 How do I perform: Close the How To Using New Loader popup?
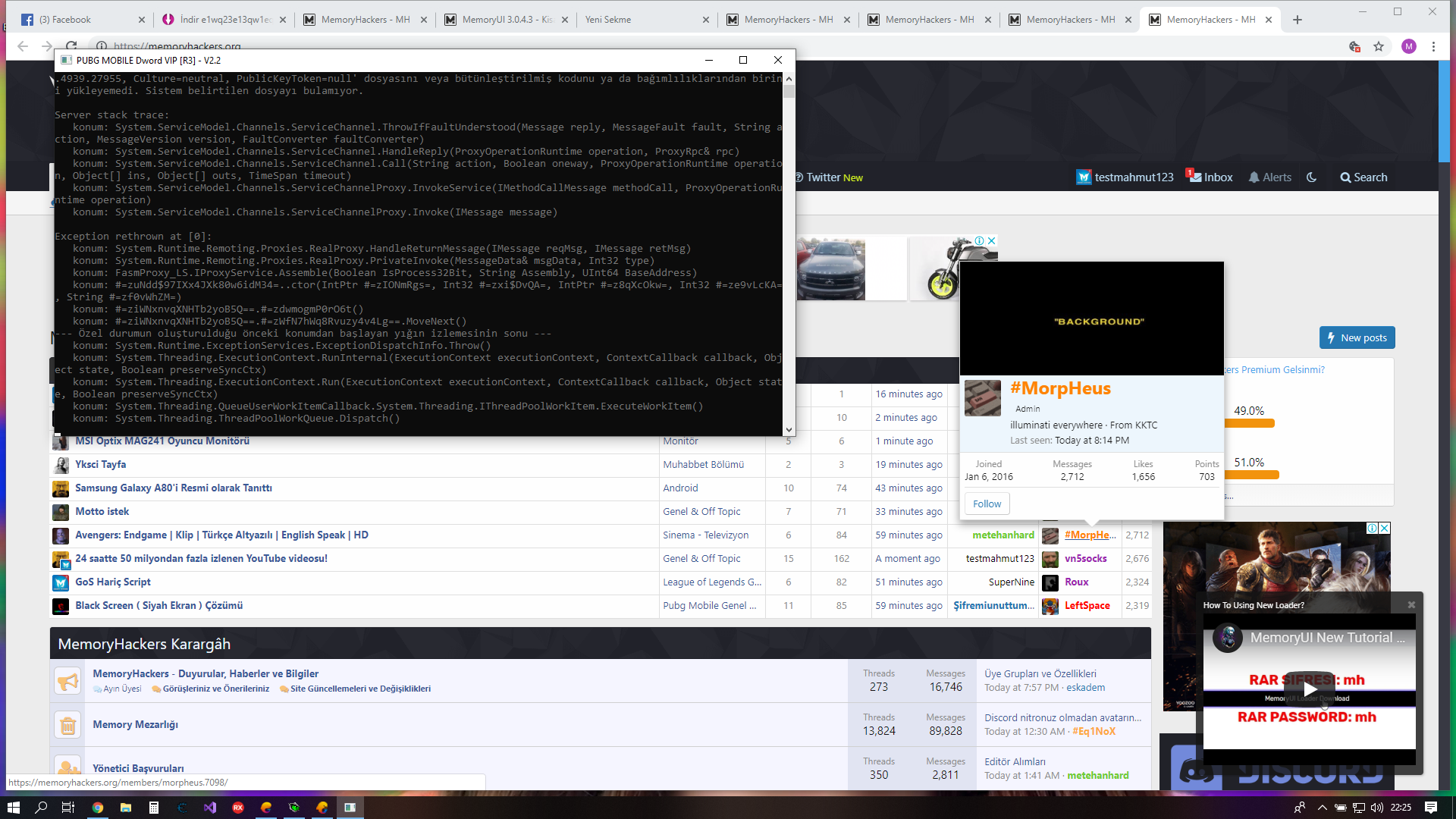point(1411,605)
